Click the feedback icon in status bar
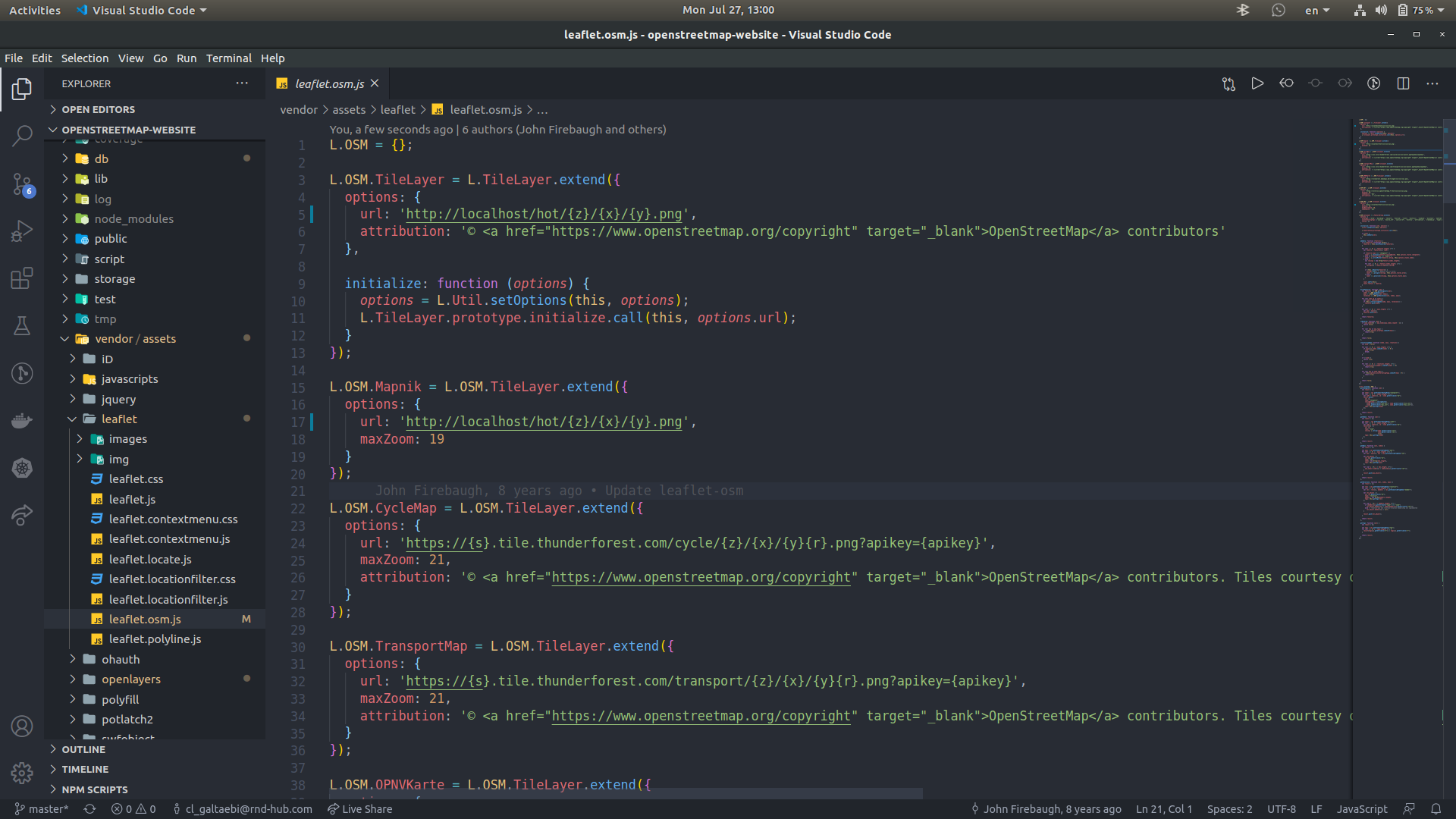The width and height of the screenshot is (1456, 819). click(1409, 809)
